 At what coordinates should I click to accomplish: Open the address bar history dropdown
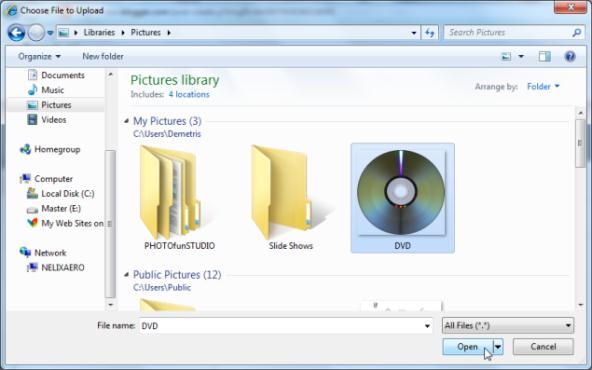[414, 33]
